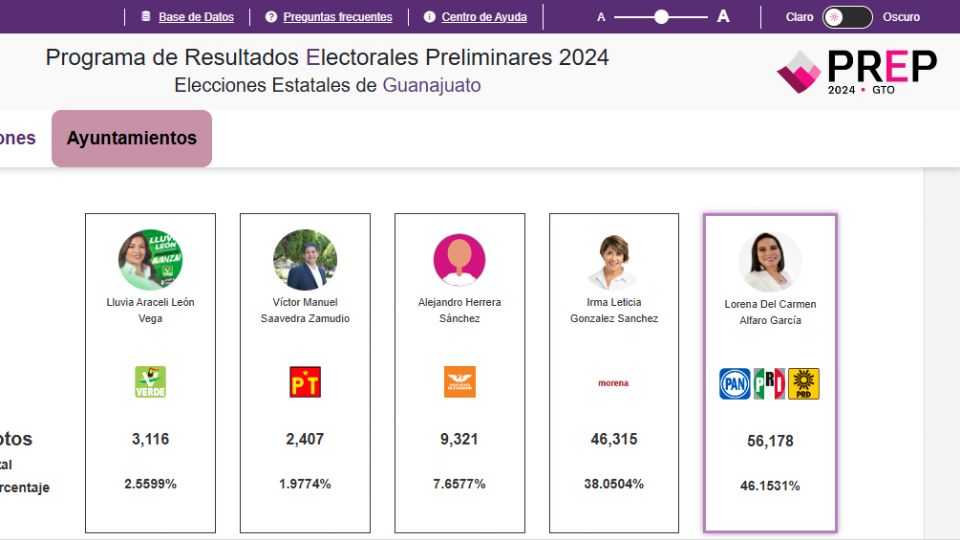This screenshot has width=960, height=540.
Task: Select Lorena Del Carmen Alfaro García's photo
Action: pos(770,262)
